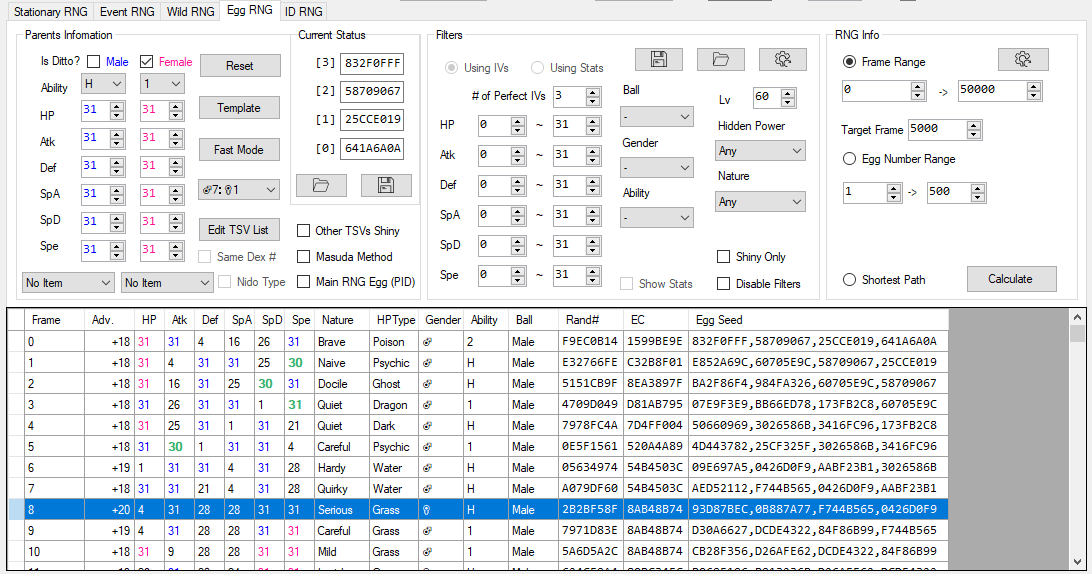Viewport: 1092px width, 574px height.
Task: Open the Ball filter dropdown
Action: (x=657, y=117)
